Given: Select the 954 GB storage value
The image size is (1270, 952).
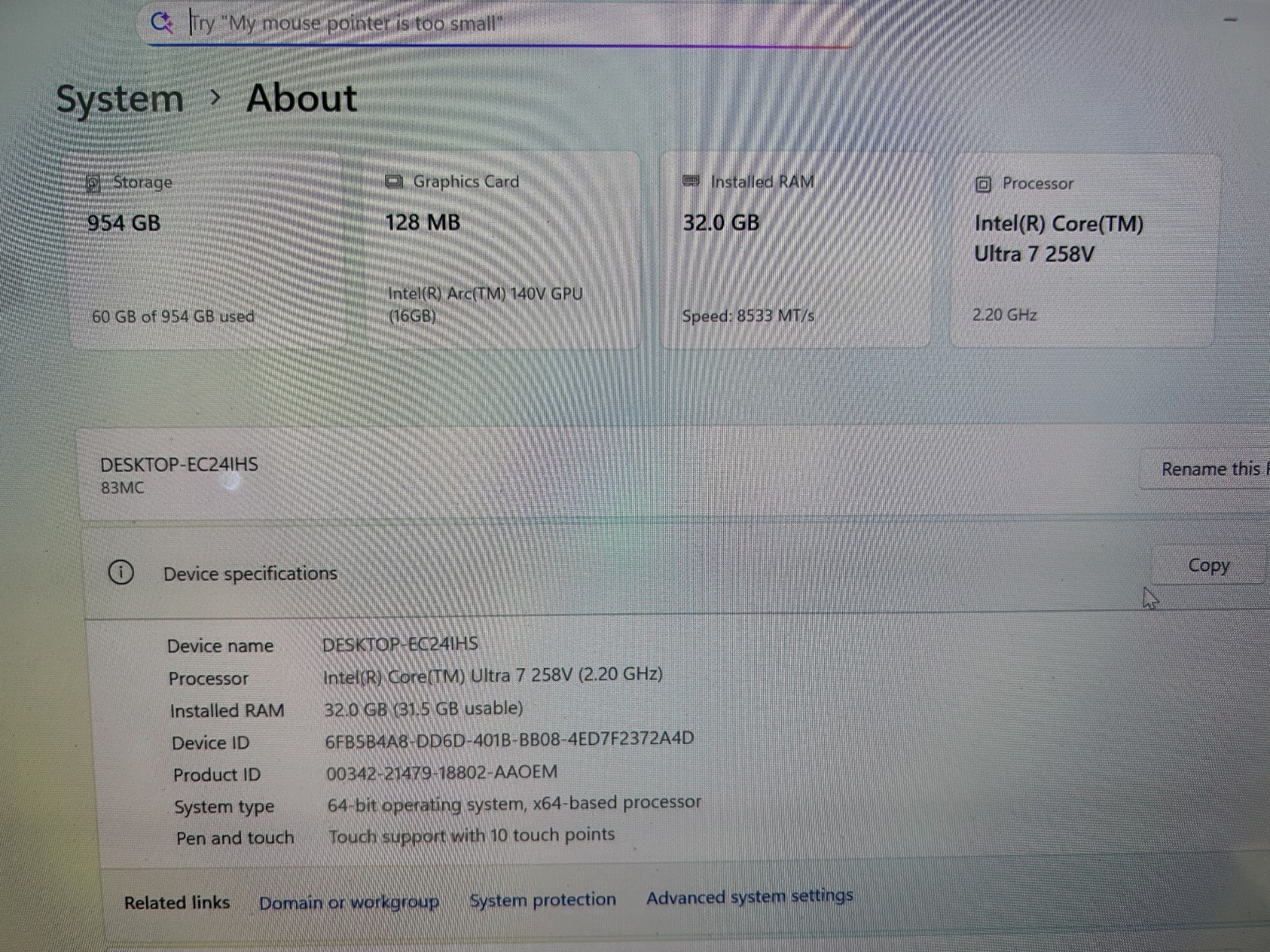Looking at the screenshot, I should (x=124, y=223).
